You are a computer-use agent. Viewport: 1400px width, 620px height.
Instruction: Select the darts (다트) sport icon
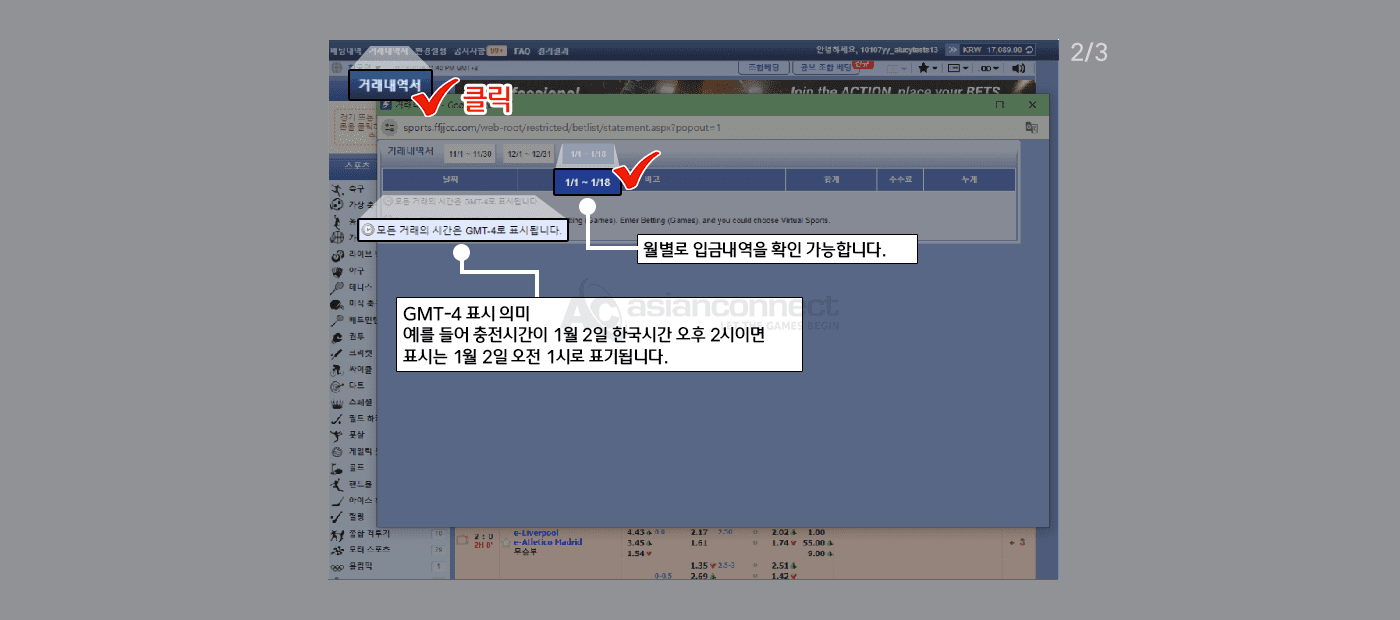click(338, 385)
